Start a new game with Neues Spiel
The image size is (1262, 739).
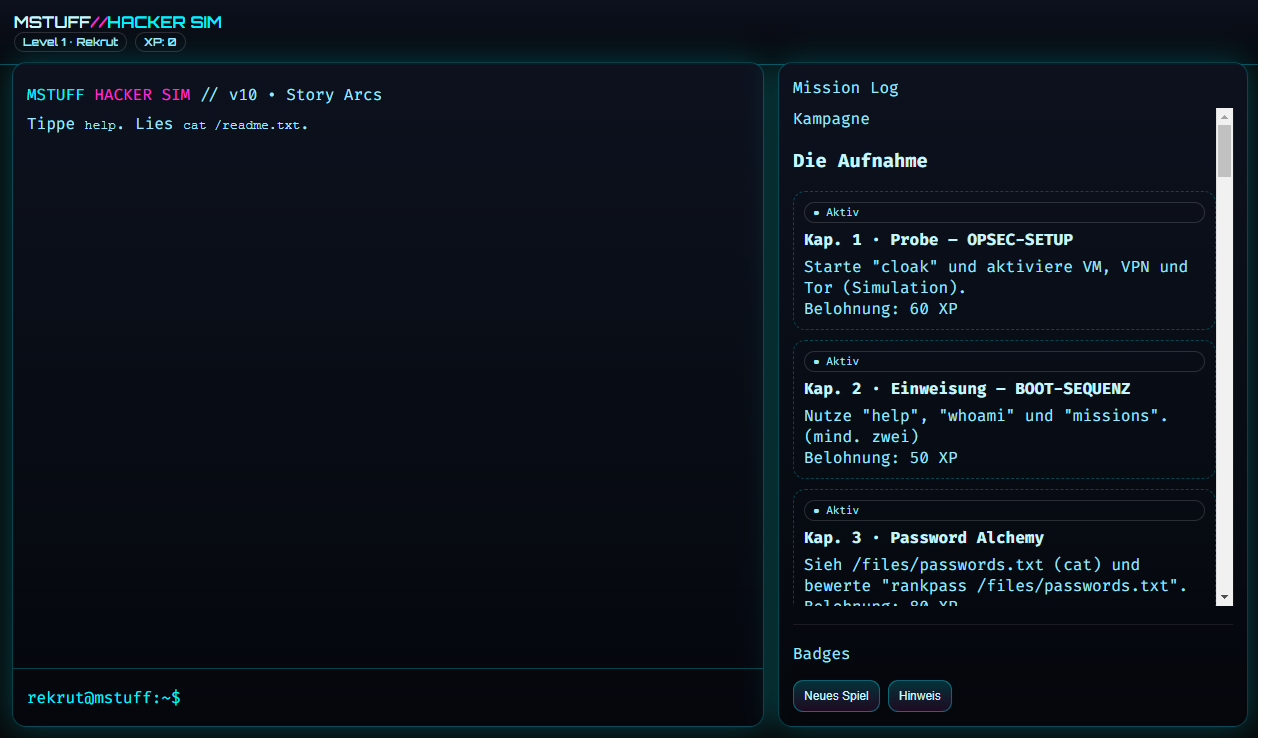tap(836, 696)
